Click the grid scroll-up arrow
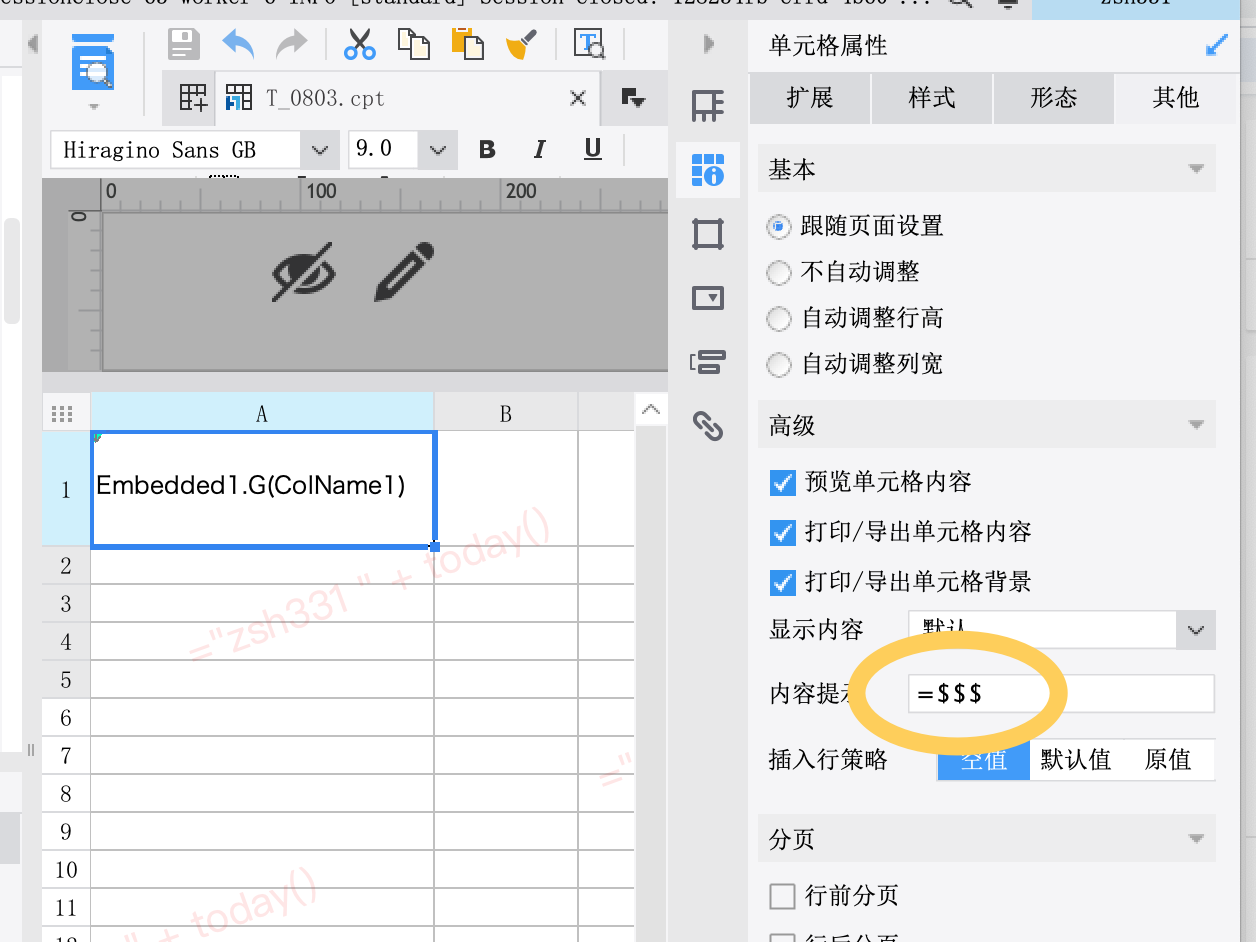 click(651, 410)
